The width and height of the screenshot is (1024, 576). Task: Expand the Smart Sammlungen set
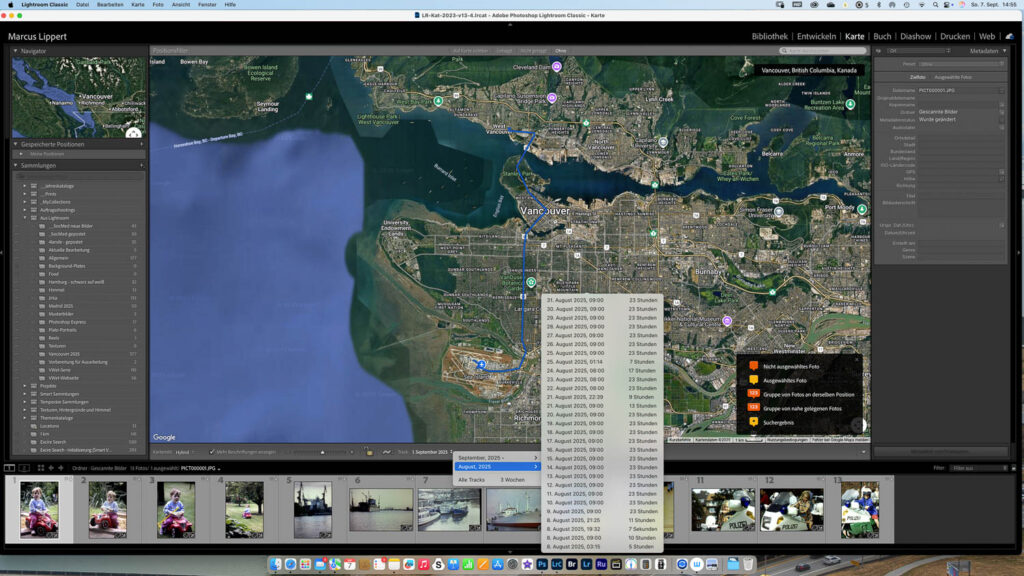pos(25,394)
